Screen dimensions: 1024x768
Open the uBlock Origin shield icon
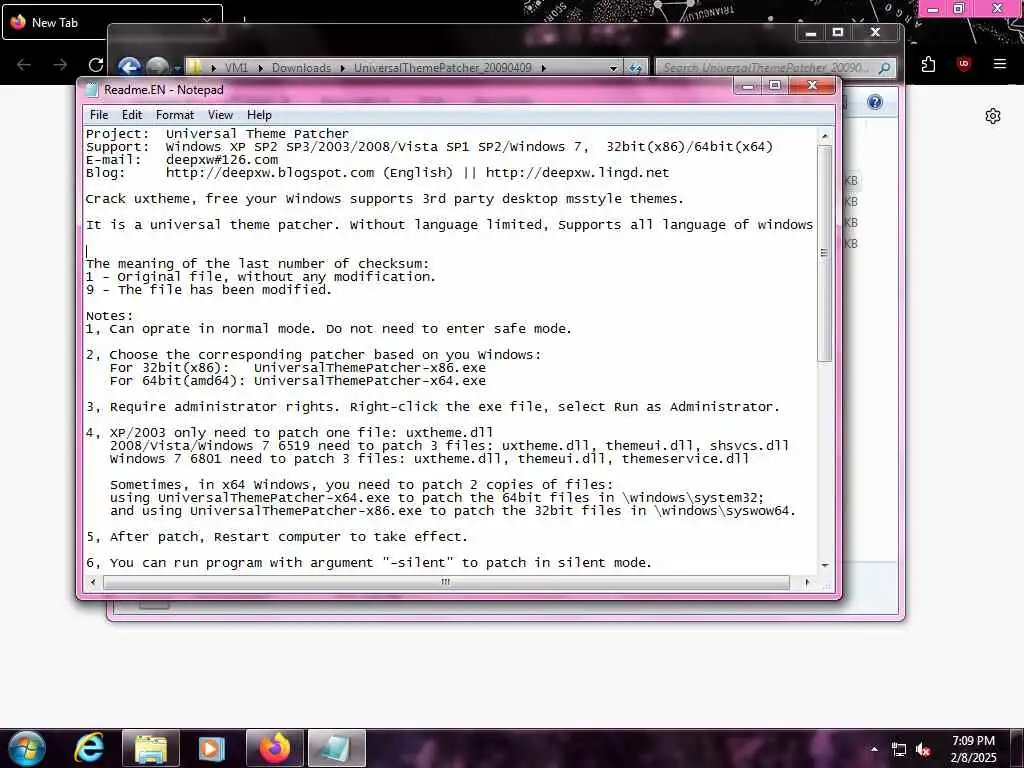click(963, 64)
